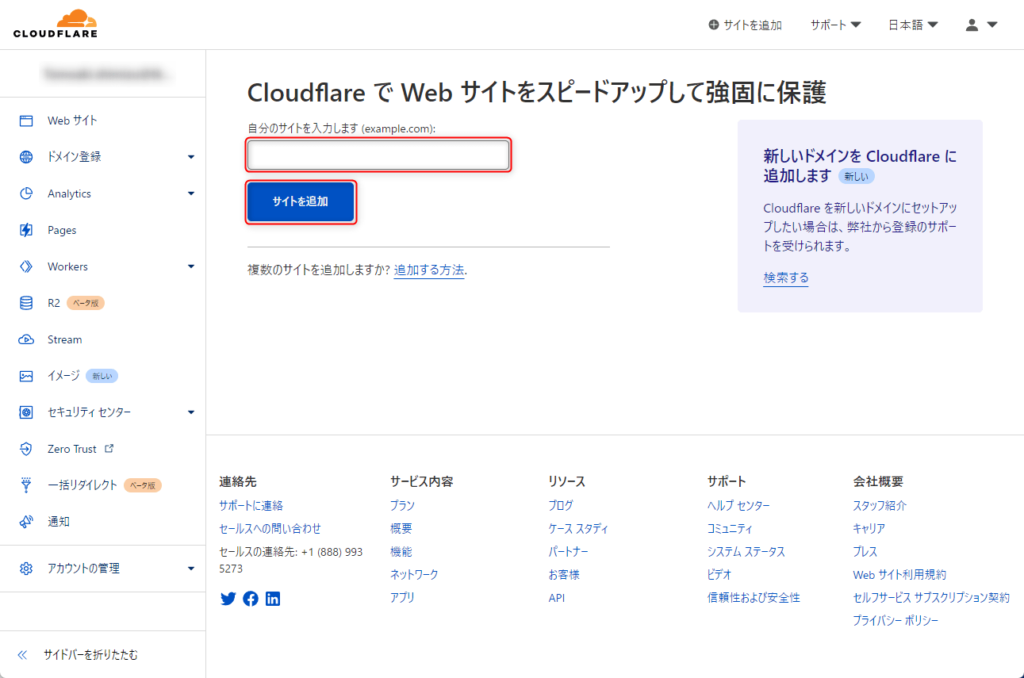Click the notification megaphone icon

(x=26, y=521)
